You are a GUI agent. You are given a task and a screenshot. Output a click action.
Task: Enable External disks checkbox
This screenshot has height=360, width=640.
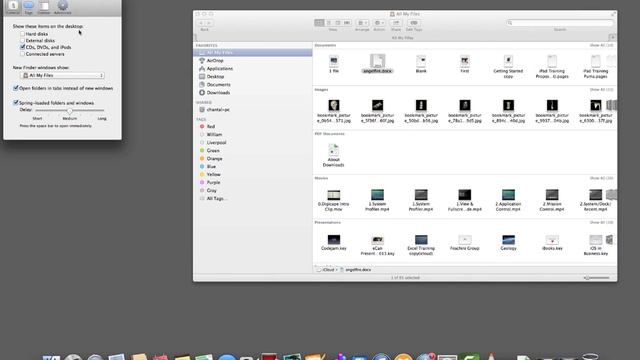[22, 41]
